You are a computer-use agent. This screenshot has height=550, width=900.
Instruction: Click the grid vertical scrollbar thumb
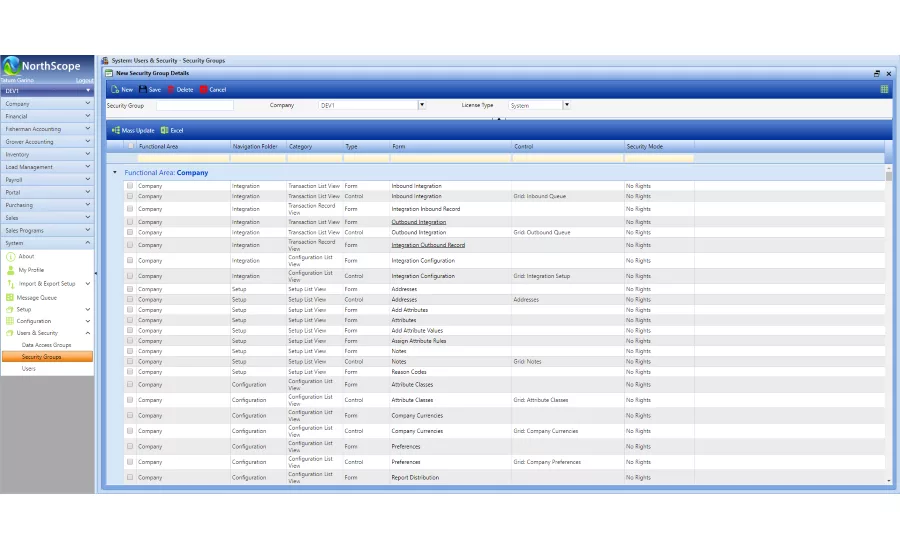tap(889, 176)
